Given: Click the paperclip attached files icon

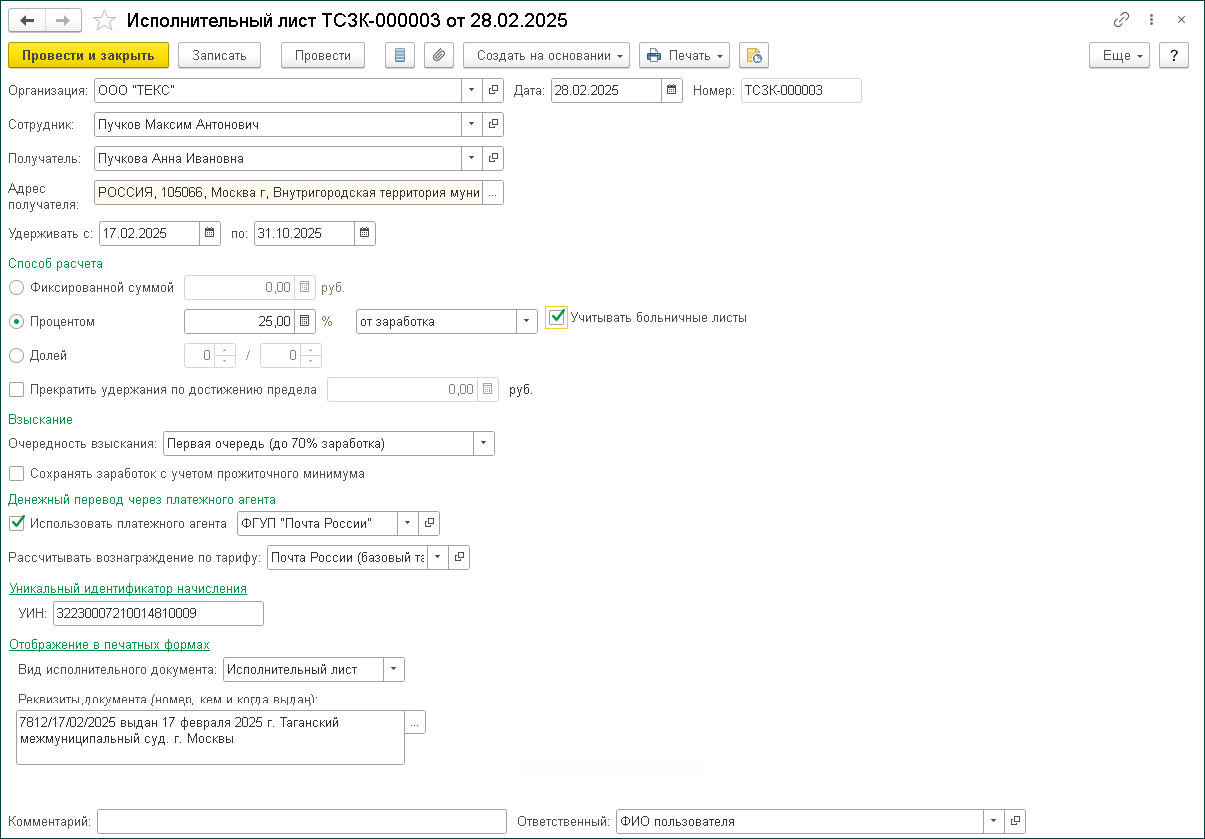Looking at the screenshot, I should pyautogui.click(x=439, y=55).
